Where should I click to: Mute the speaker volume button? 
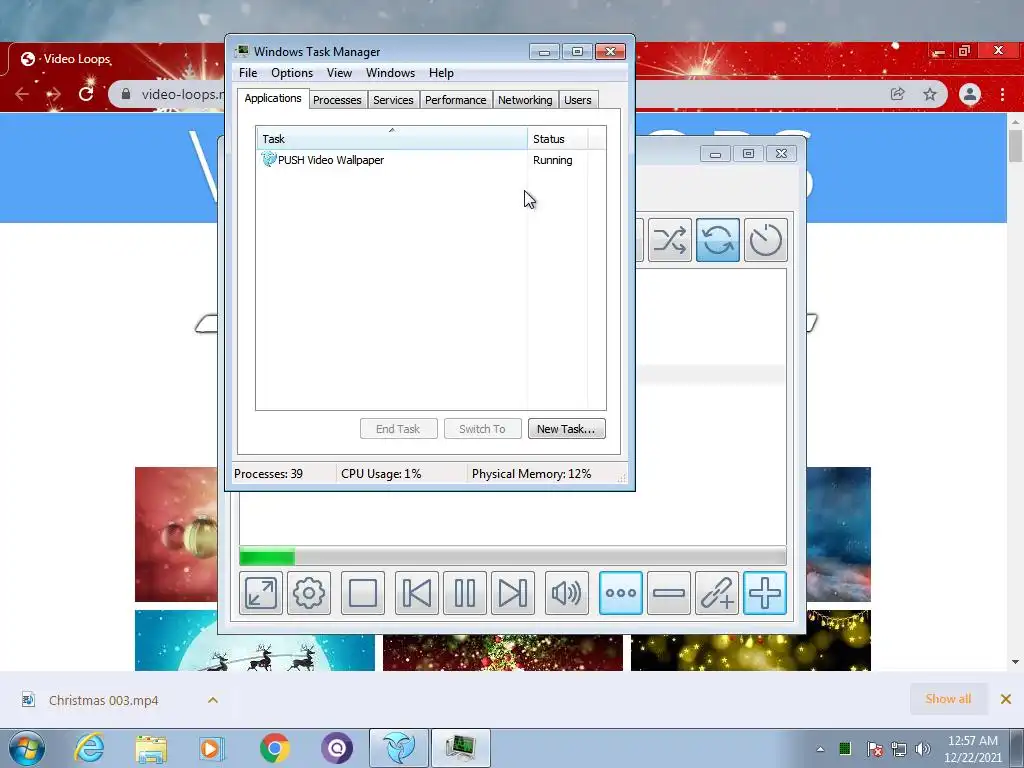click(567, 593)
